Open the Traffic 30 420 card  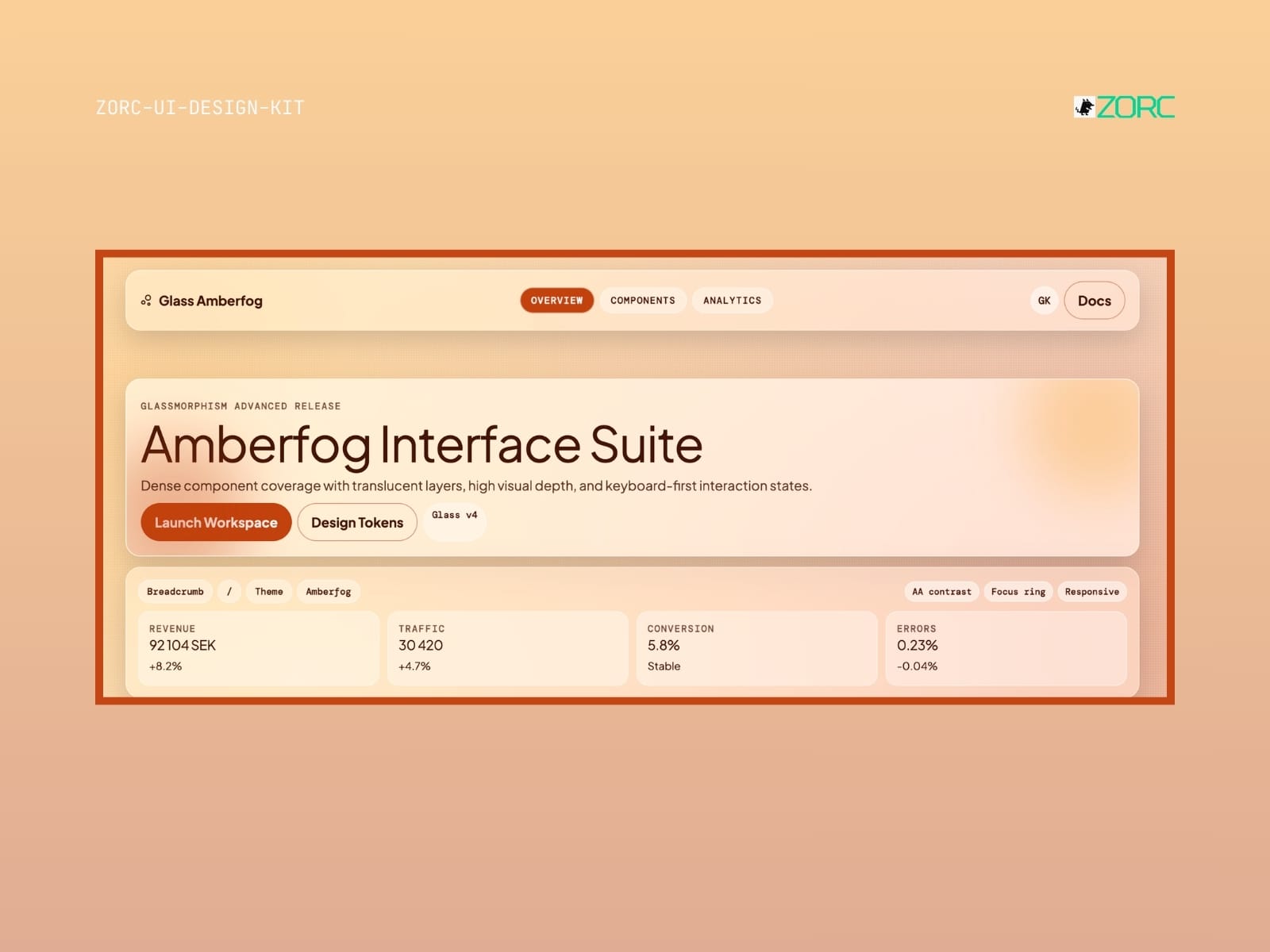coord(508,648)
